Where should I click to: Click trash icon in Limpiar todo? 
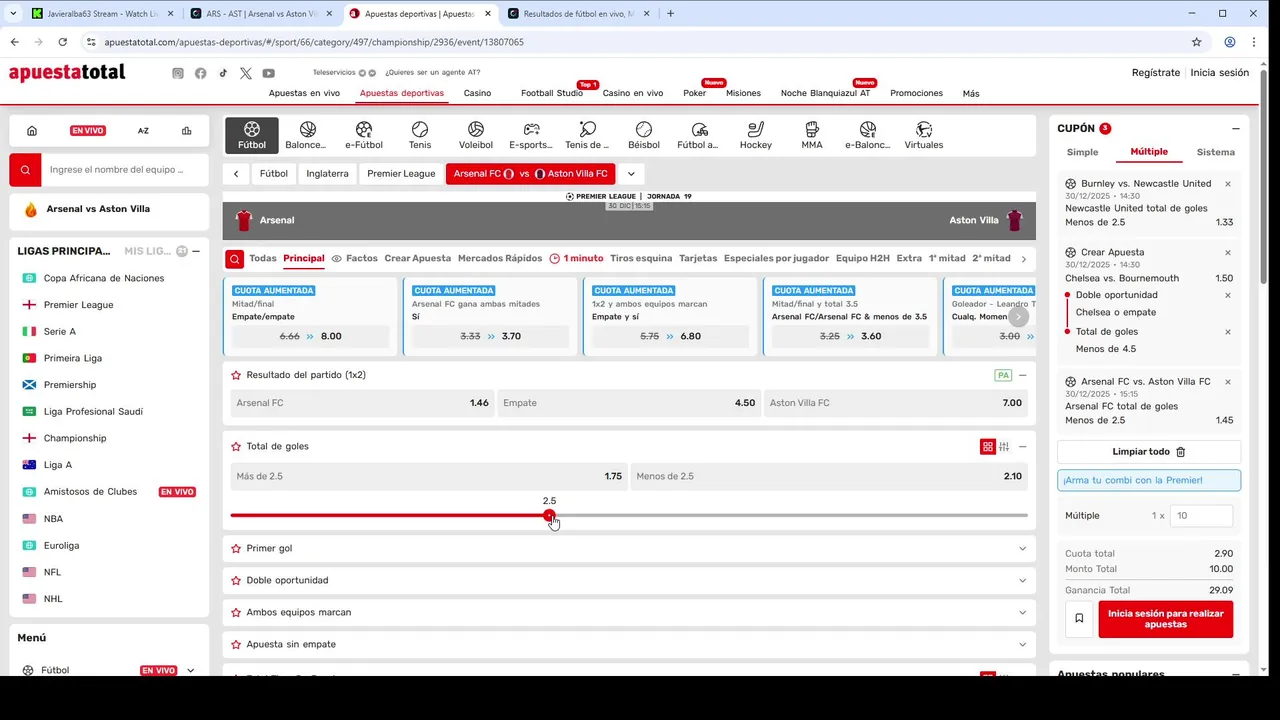(1180, 452)
